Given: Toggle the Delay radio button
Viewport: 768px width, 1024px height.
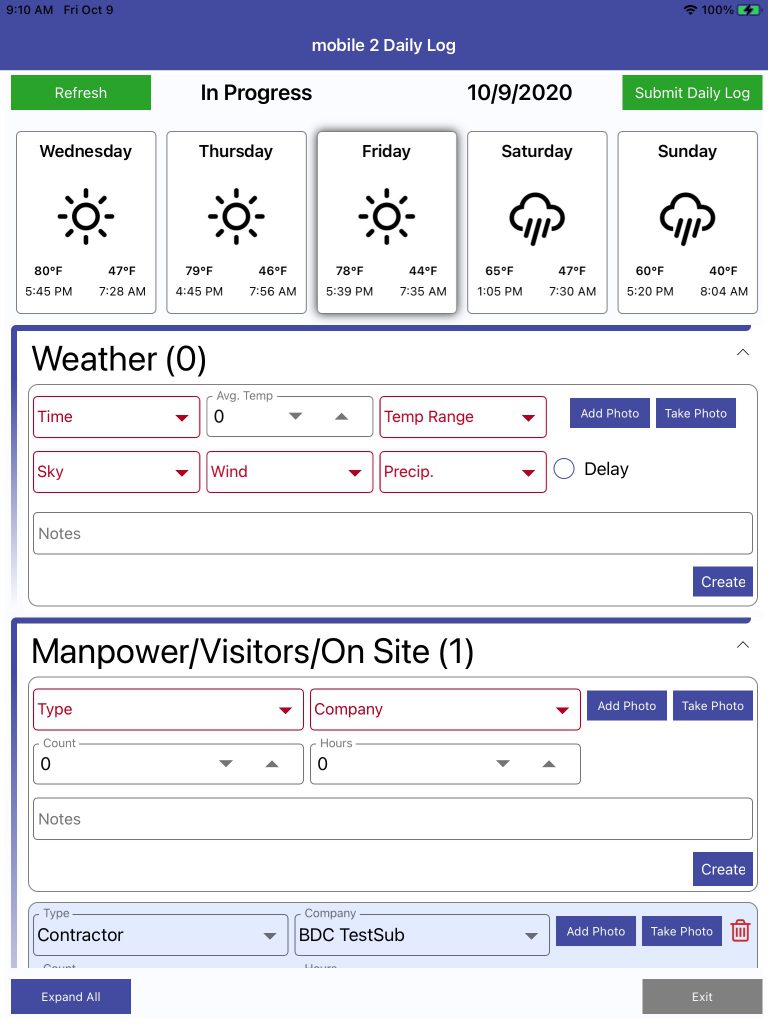Looking at the screenshot, I should (x=564, y=469).
